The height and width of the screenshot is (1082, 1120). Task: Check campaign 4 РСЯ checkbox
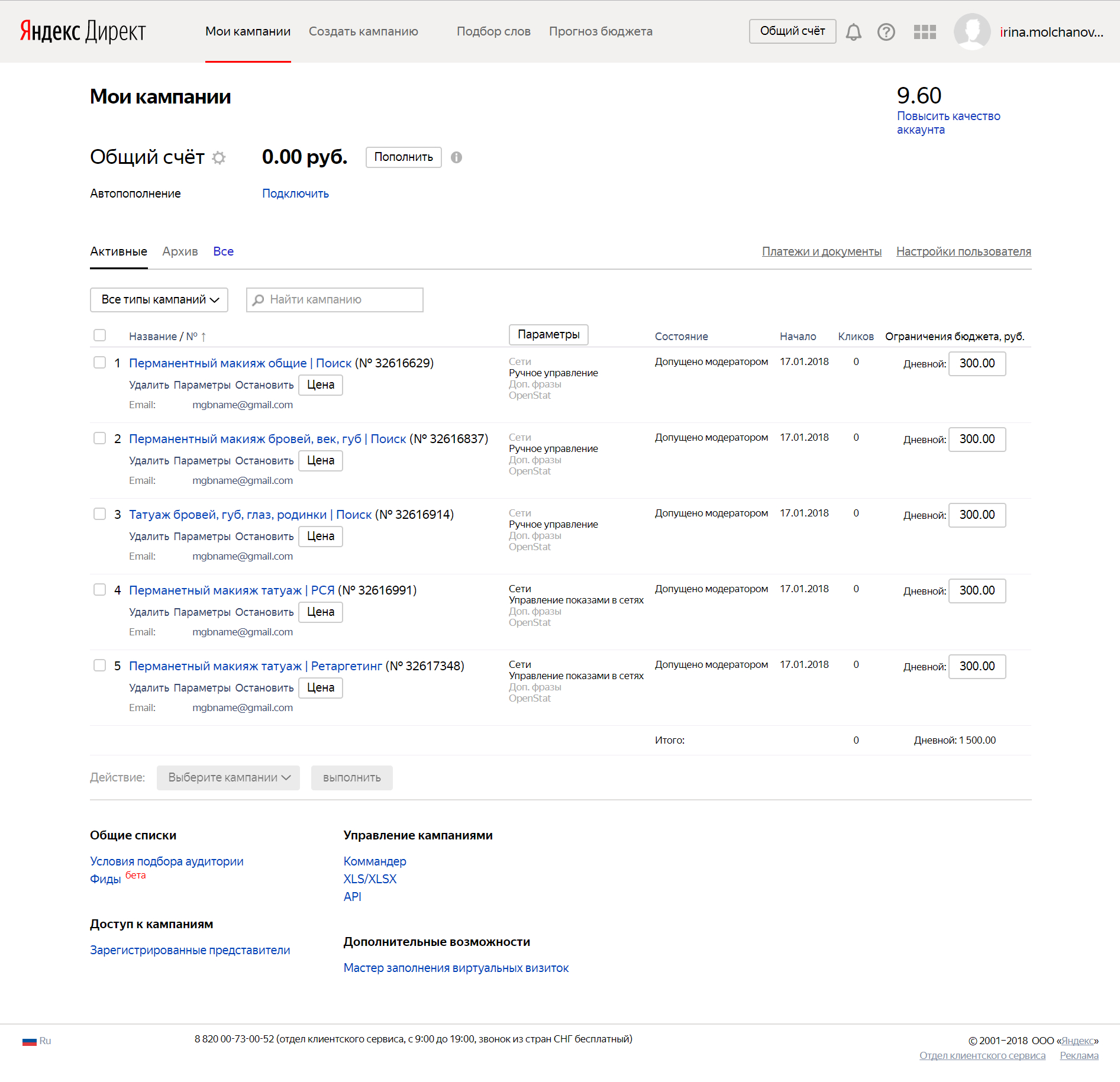tap(100, 590)
